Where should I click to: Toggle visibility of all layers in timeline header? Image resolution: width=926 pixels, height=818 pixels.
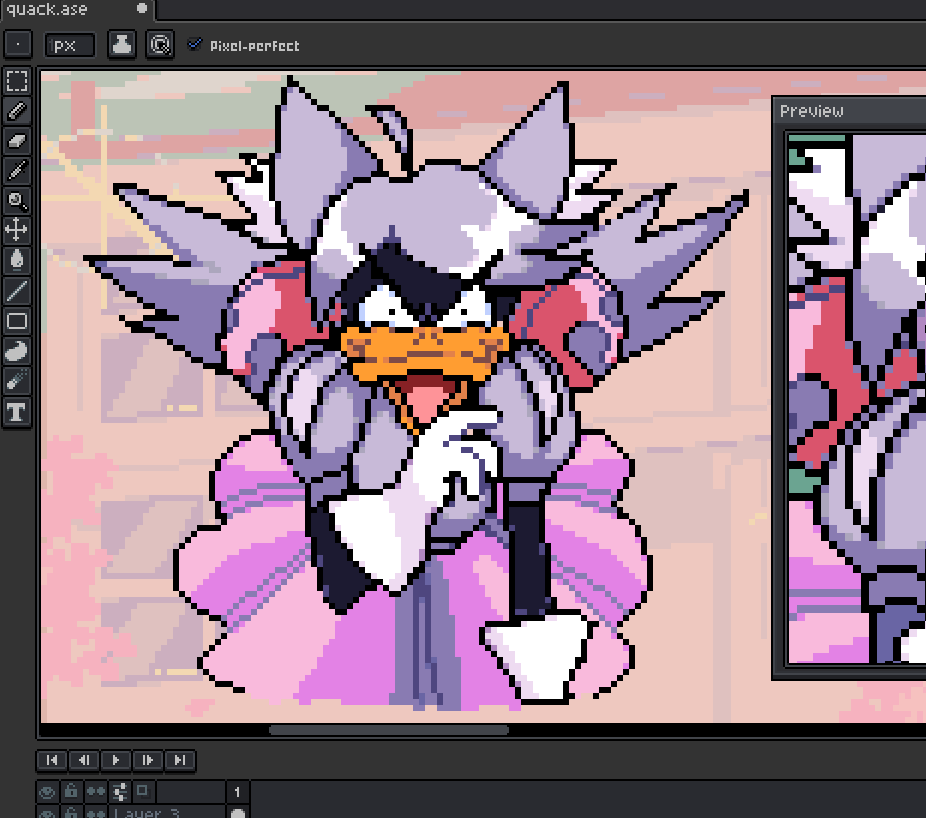coord(48,791)
